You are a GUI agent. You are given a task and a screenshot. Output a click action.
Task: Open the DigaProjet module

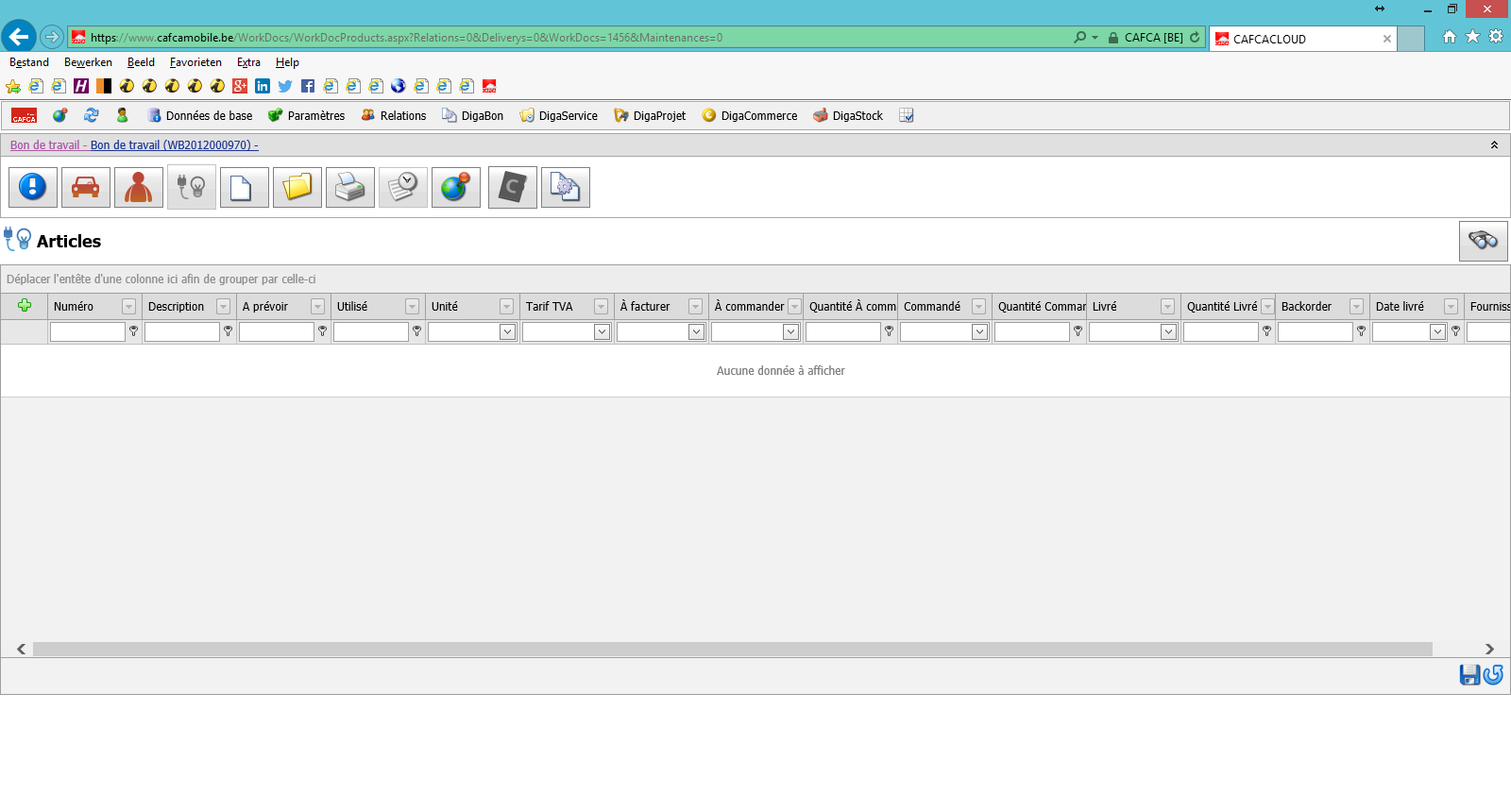[650, 115]
